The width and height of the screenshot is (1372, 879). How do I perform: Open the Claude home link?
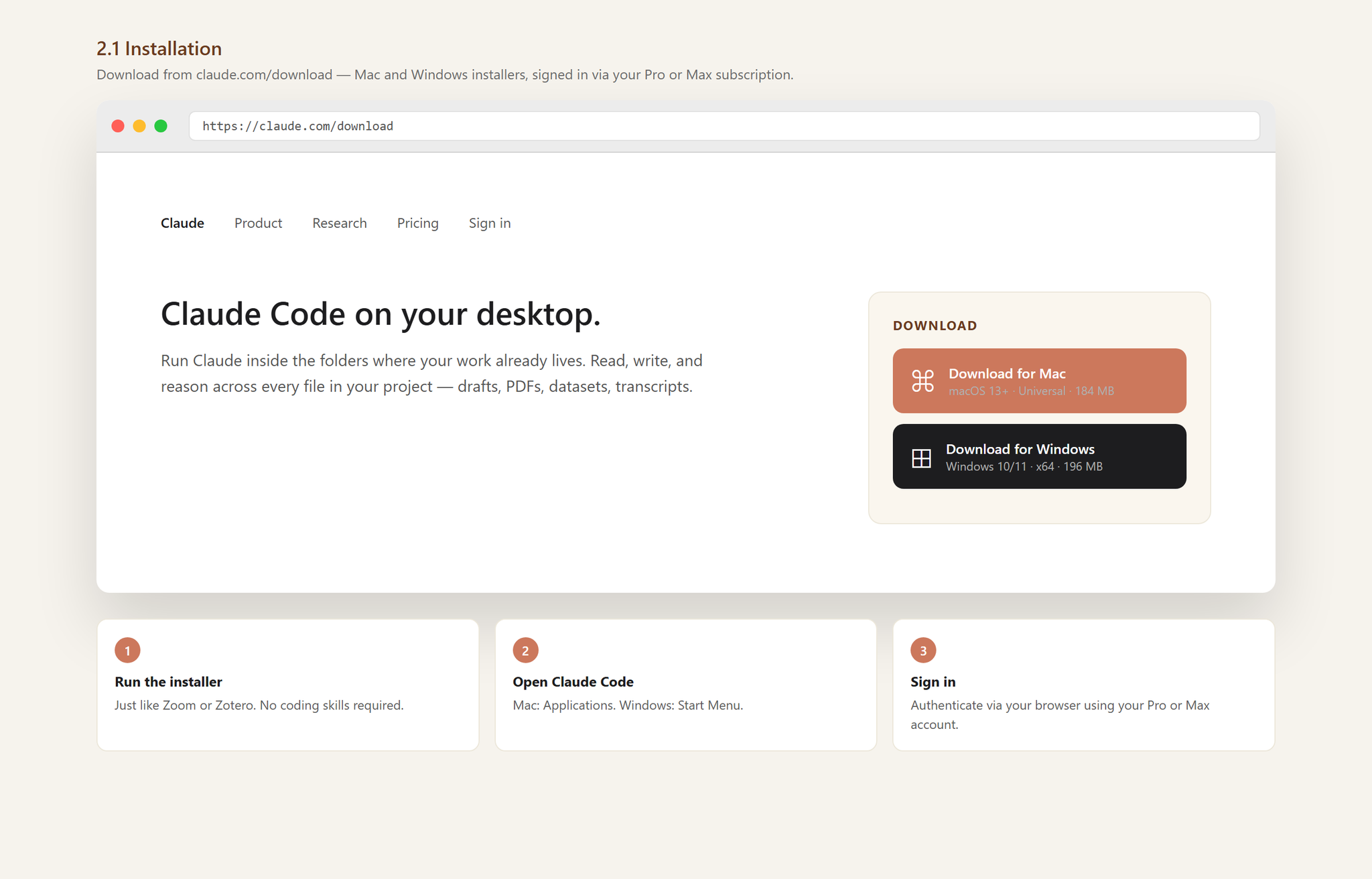pos(182,223)
